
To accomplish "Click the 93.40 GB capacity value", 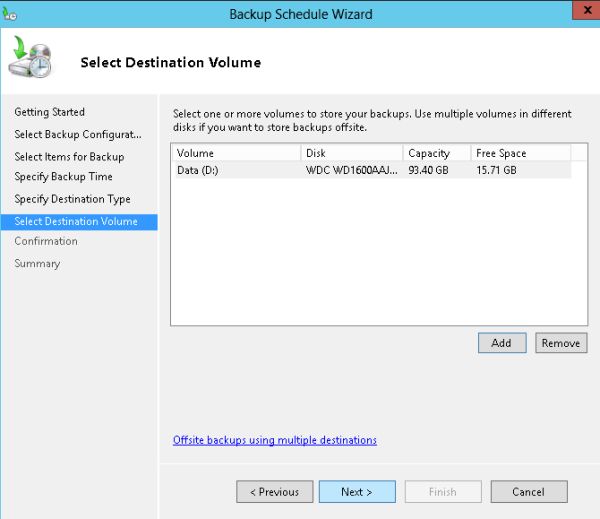I will [x=428, y=170].
